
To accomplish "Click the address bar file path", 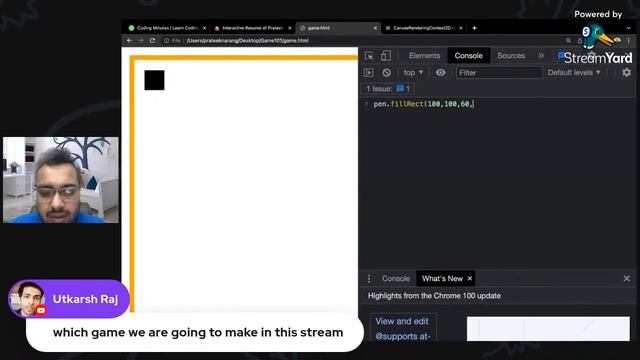I will 247,40.
